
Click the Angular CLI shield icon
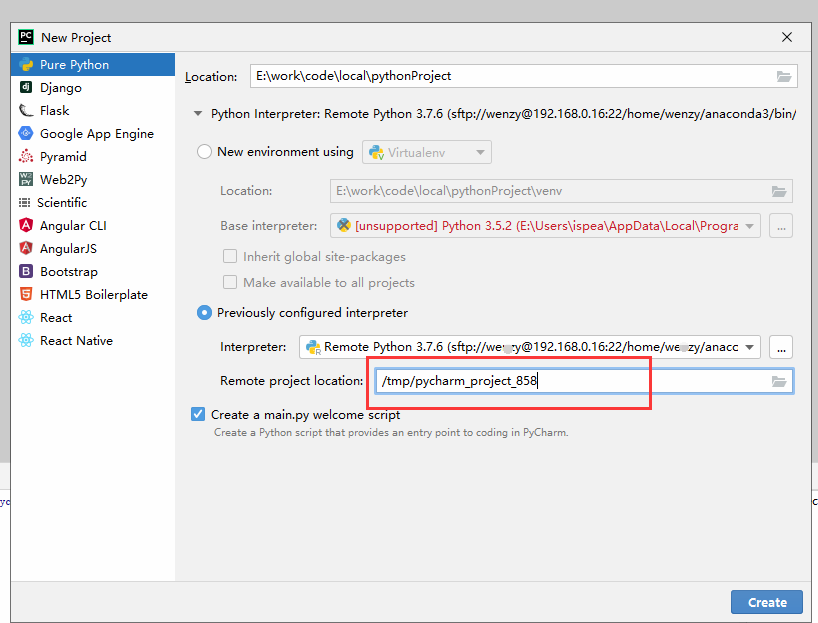26,225
